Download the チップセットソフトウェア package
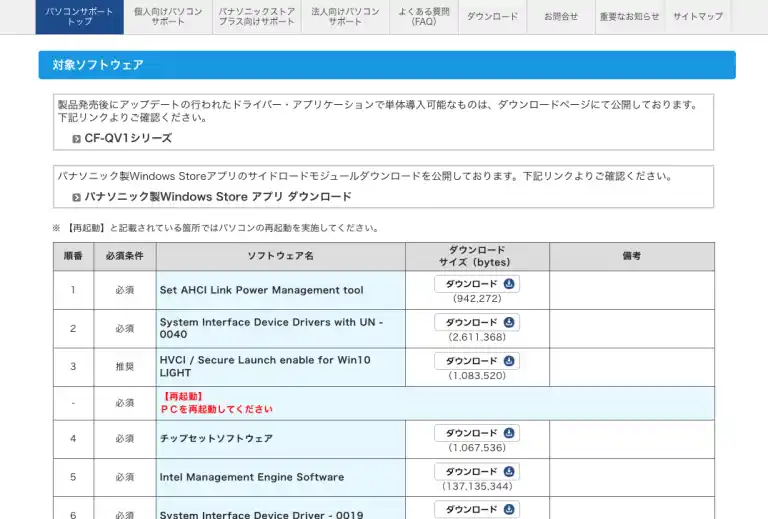Screen dimensions: 768x519 tap(477, 433)
